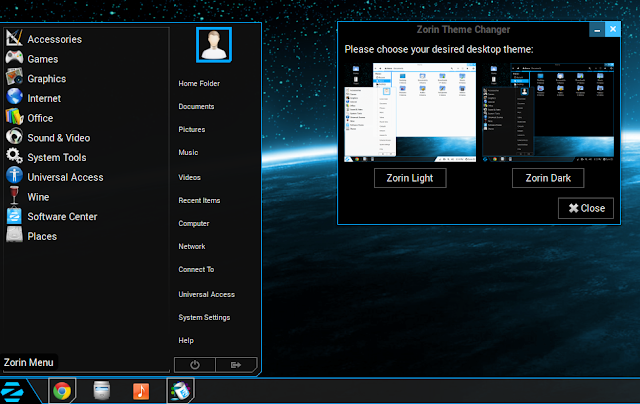Open the Accessories category icon
Viewport: 640px width, 404px height.
(14, 38)
